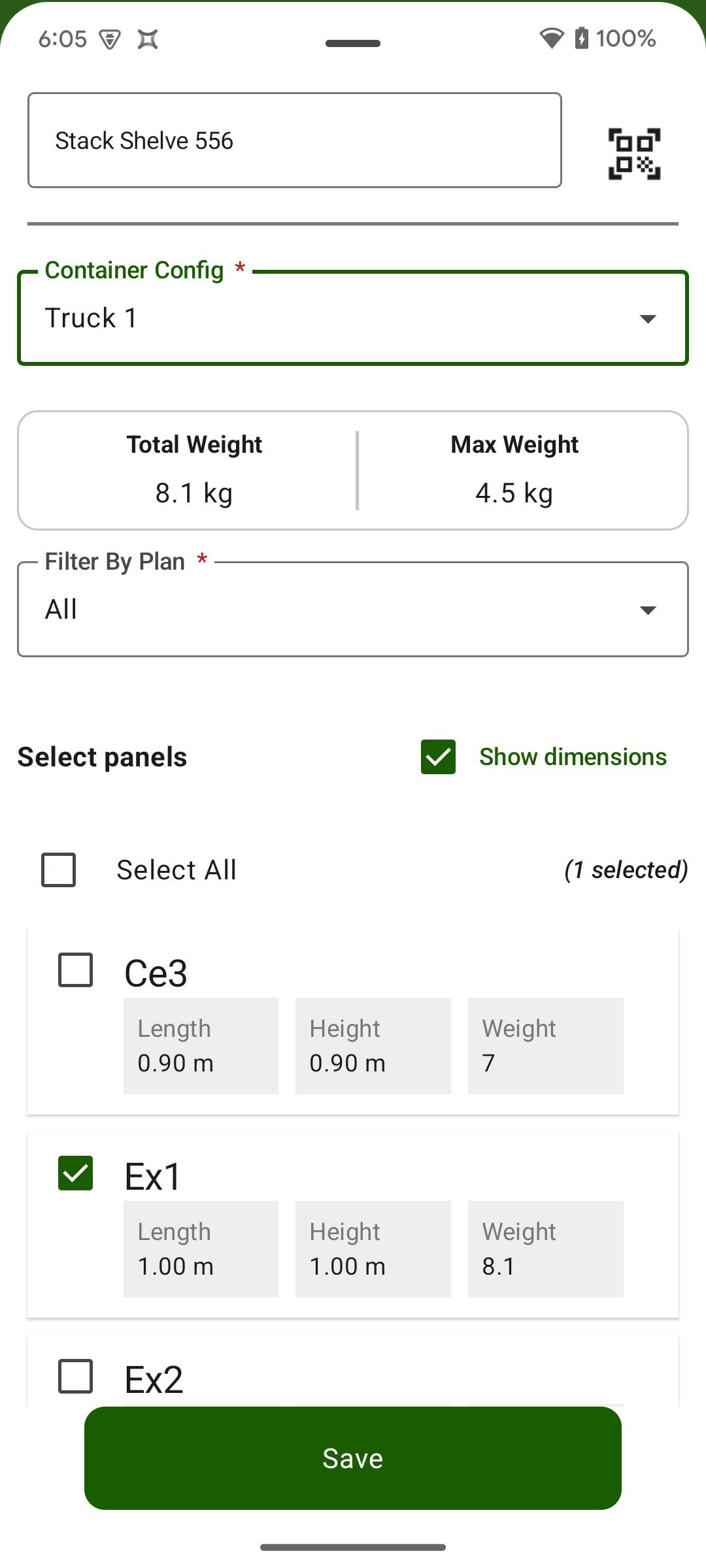Expand Filter By Plan dropdown arrow
Image resolution: width=706 pixels, height=1568 pixels.
tap(648, 610)
